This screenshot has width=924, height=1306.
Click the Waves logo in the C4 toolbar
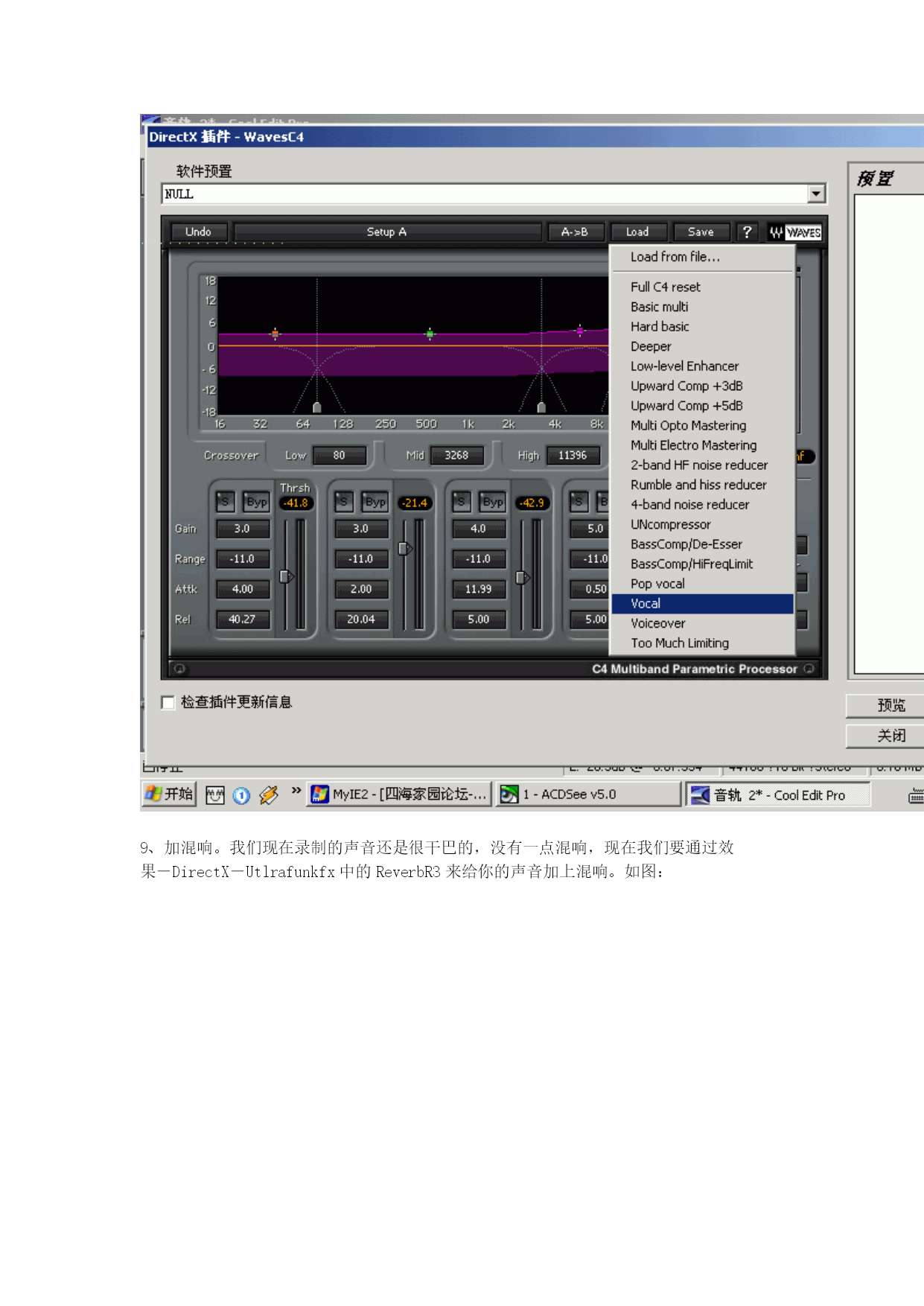[x=795, y=232]
